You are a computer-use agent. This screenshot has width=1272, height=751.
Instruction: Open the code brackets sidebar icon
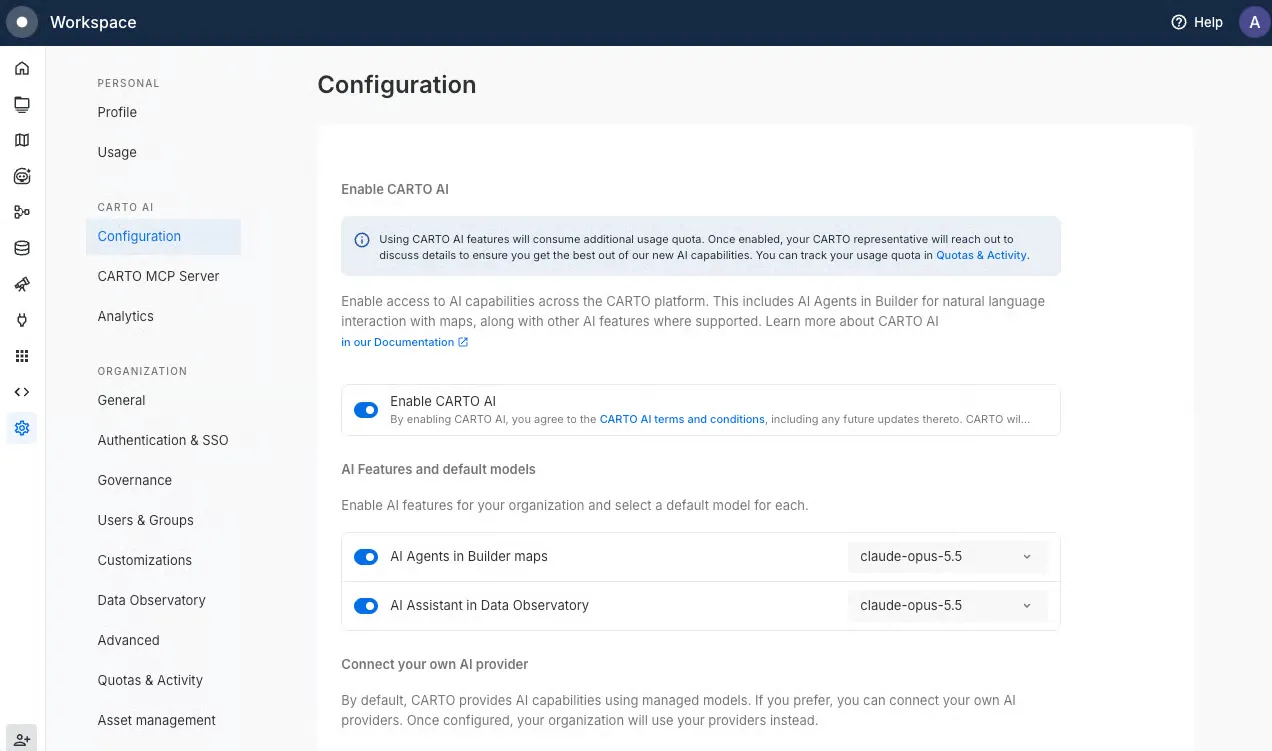(22, 392)
